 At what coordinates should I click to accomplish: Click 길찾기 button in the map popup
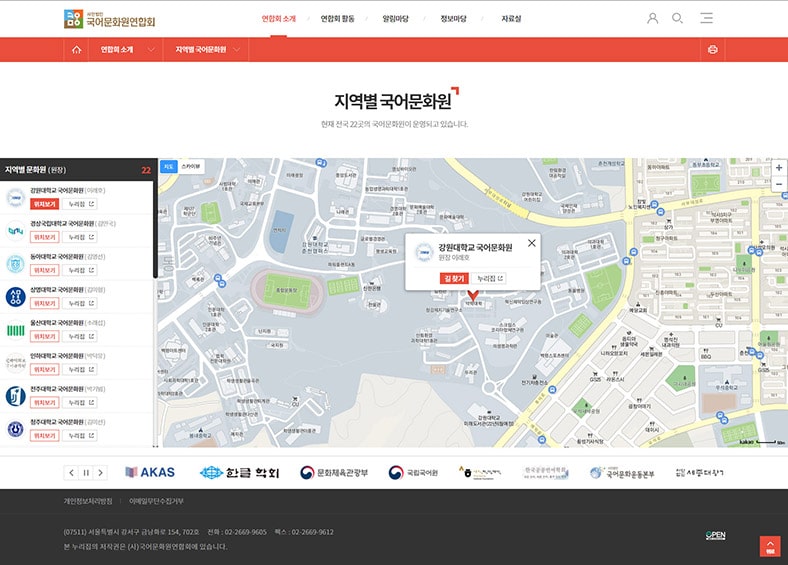[x=454, y=278]
